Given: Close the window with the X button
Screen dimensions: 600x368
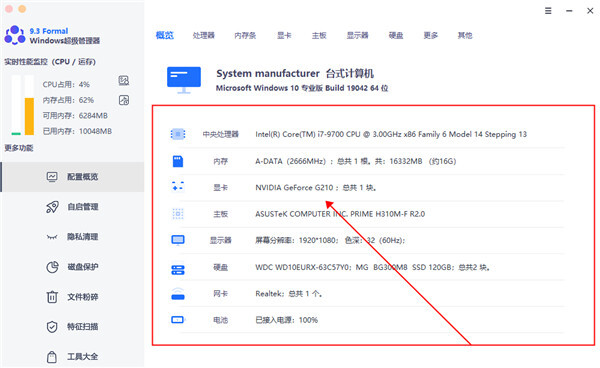Looking at the screenshot, I should (590, 11).
